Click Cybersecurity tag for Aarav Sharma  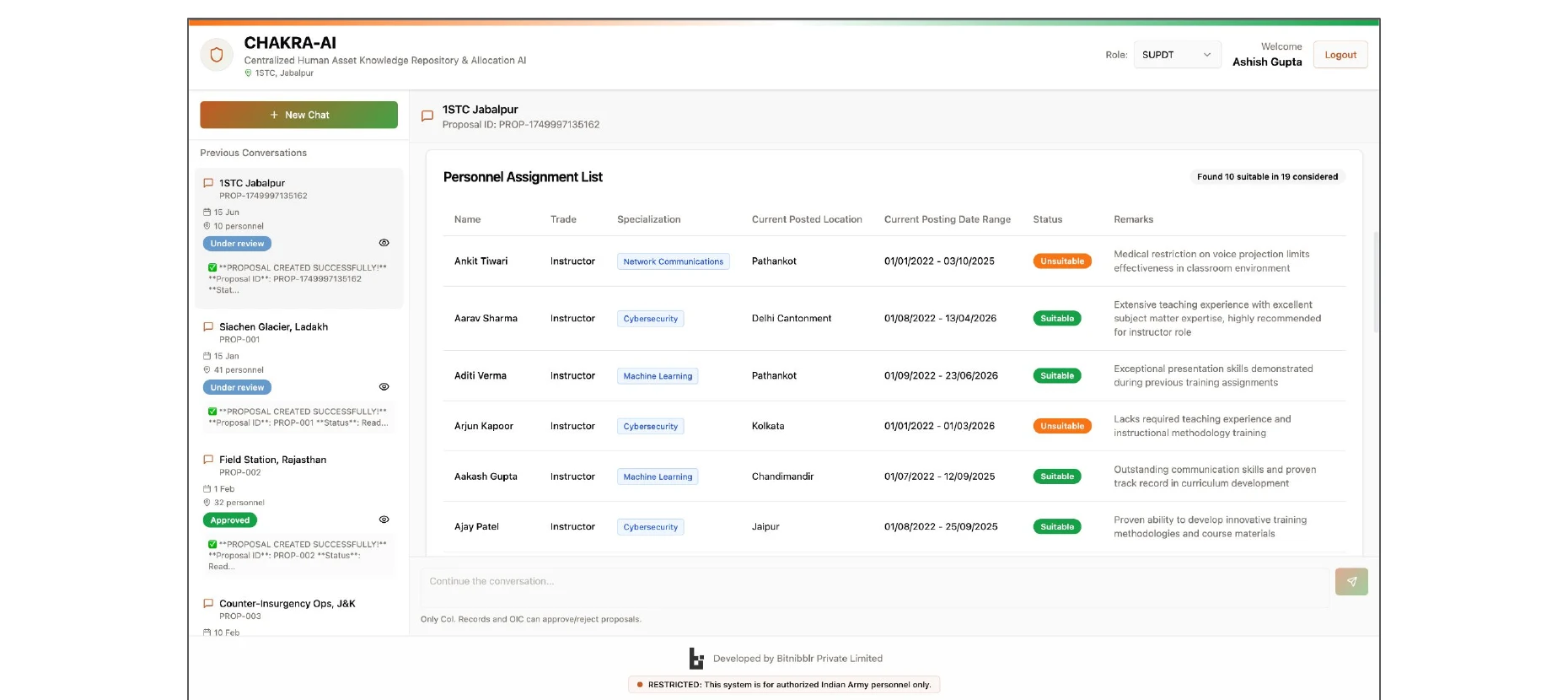click(650, 319)
